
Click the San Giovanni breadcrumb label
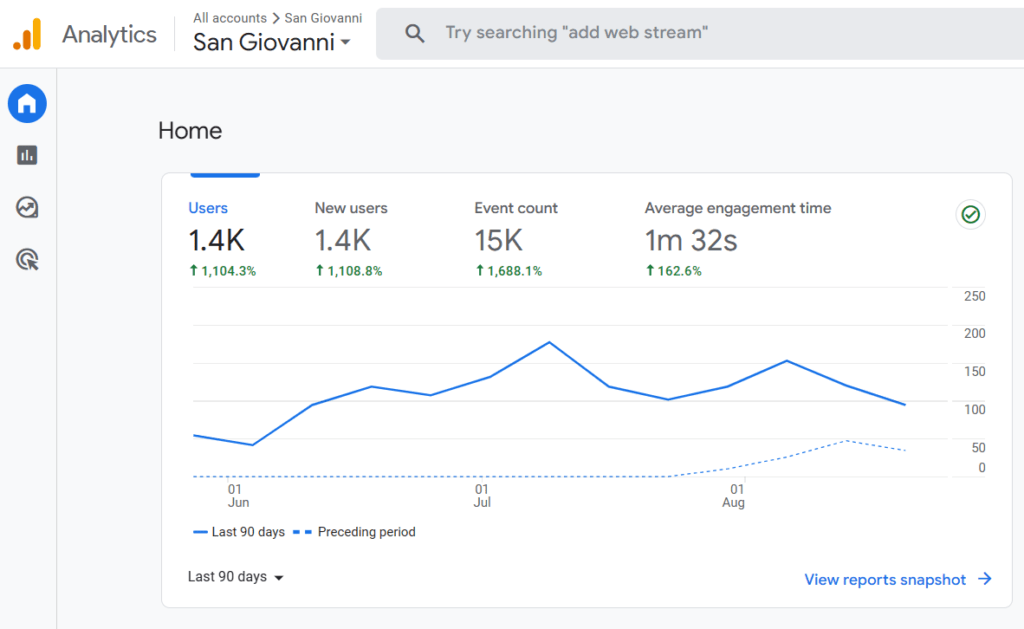pos(322,17)
